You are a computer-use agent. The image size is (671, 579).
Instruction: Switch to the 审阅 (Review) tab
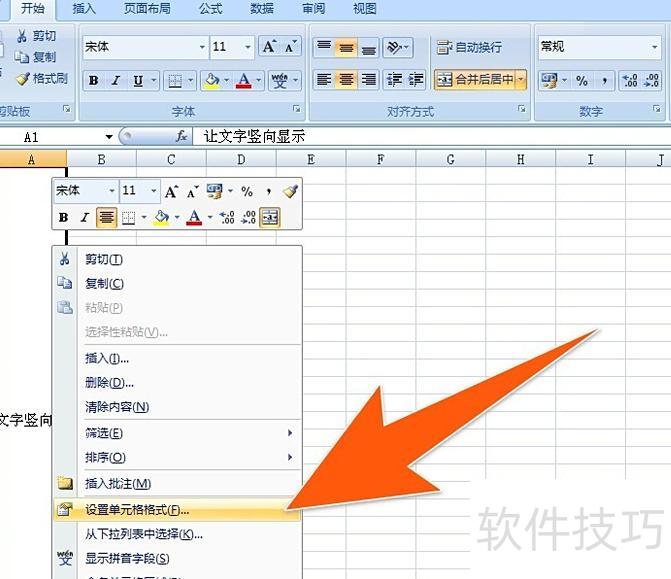pos(314,8)
